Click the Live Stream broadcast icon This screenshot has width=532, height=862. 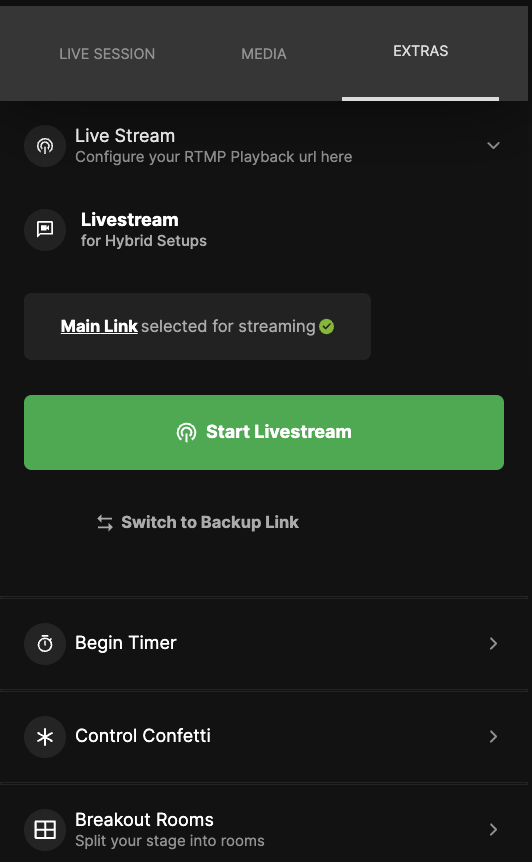click(x=45, y=146)
